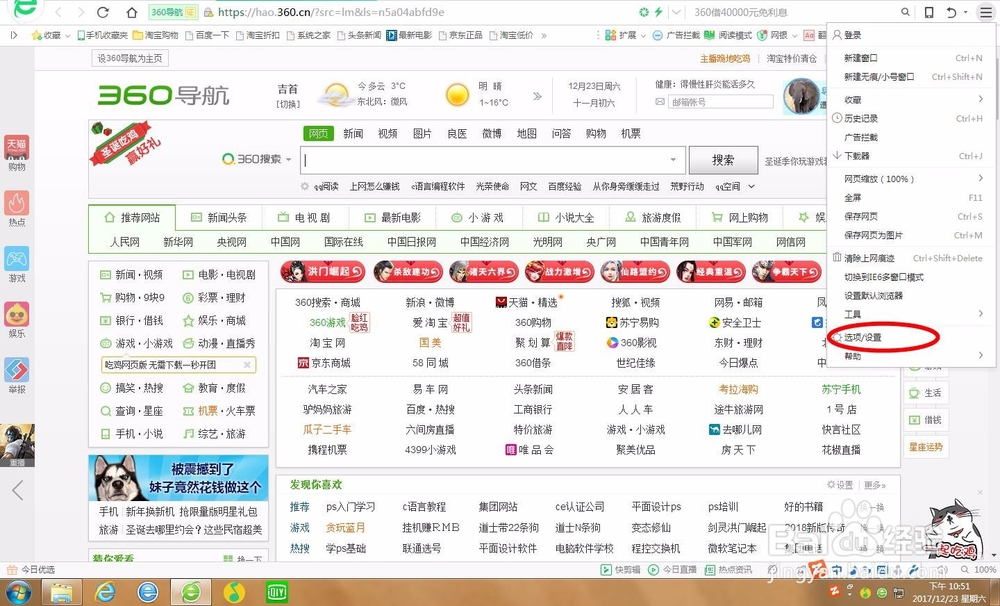The image size is (1000, 606).
Task: Expand more hot searches chevron after qq空间
Action: 751,186
